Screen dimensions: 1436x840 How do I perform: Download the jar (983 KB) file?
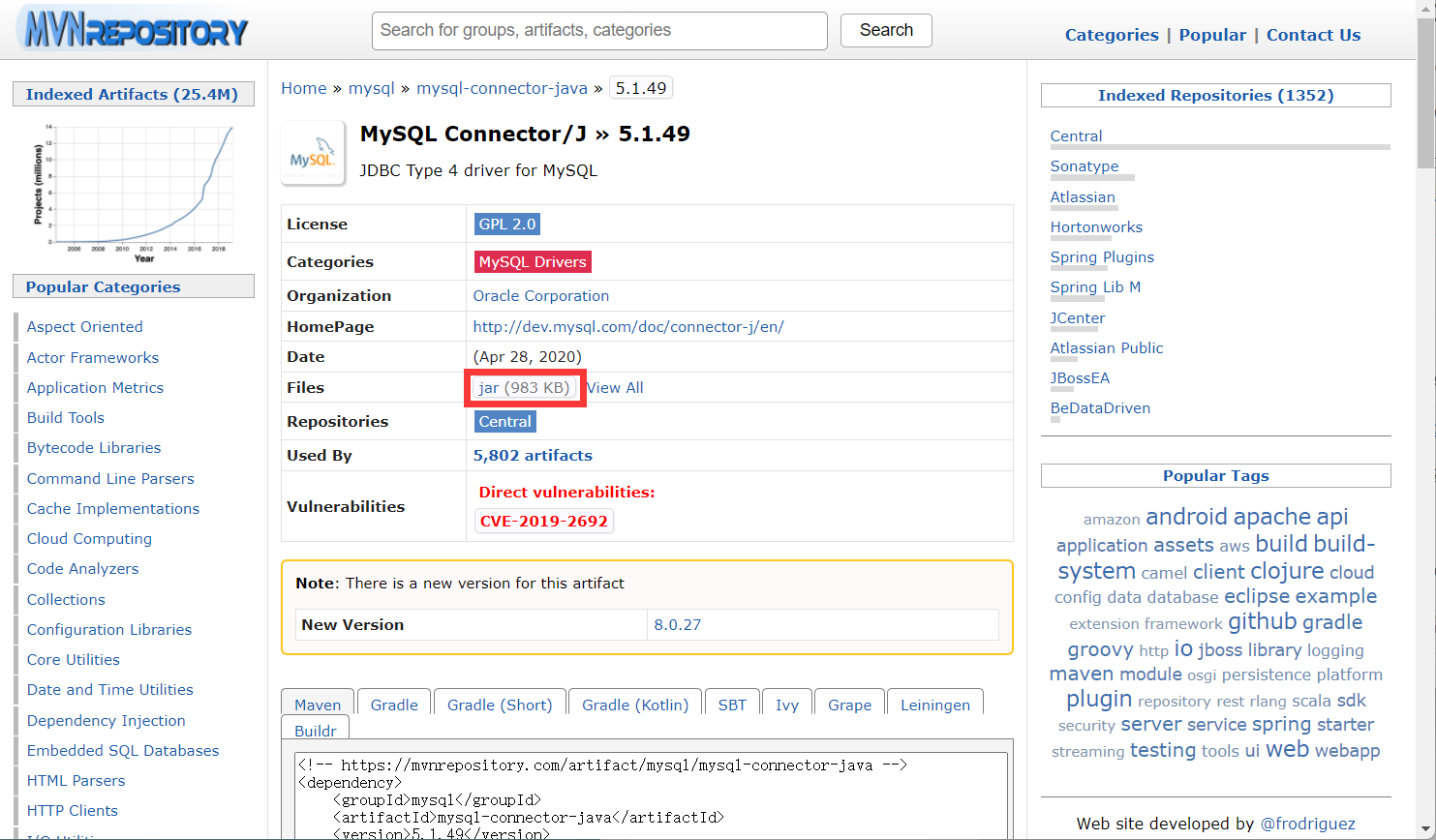(x=524, y=388)
